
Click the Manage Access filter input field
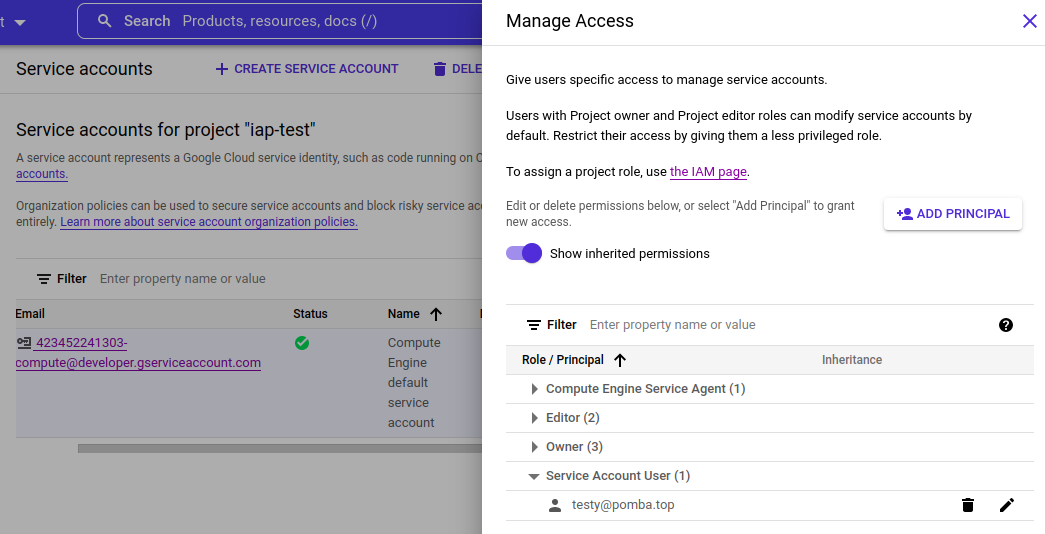point(780,325)
